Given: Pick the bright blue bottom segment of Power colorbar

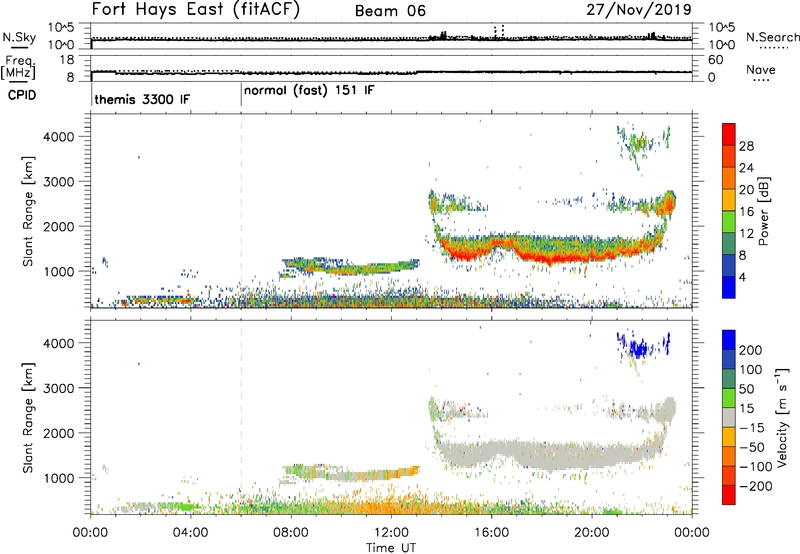Looking at the screenshot, I should (729, 287).
